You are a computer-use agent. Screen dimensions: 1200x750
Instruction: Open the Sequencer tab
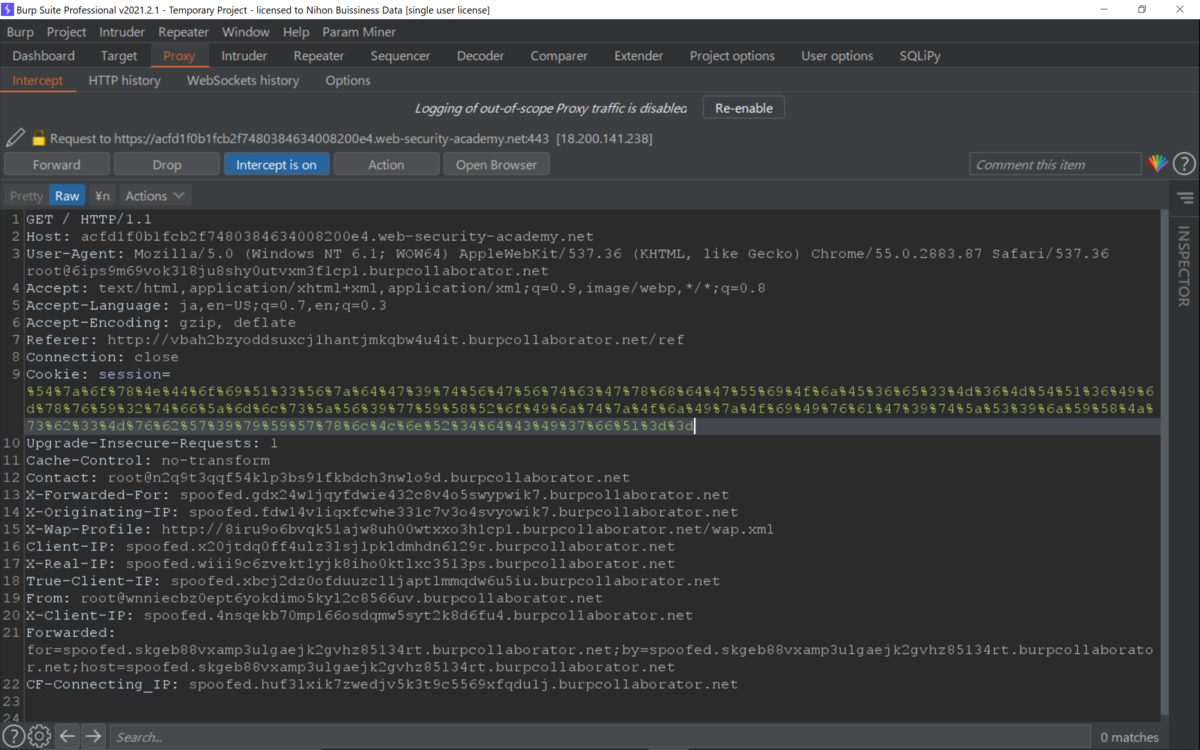(x=400, y=56)
